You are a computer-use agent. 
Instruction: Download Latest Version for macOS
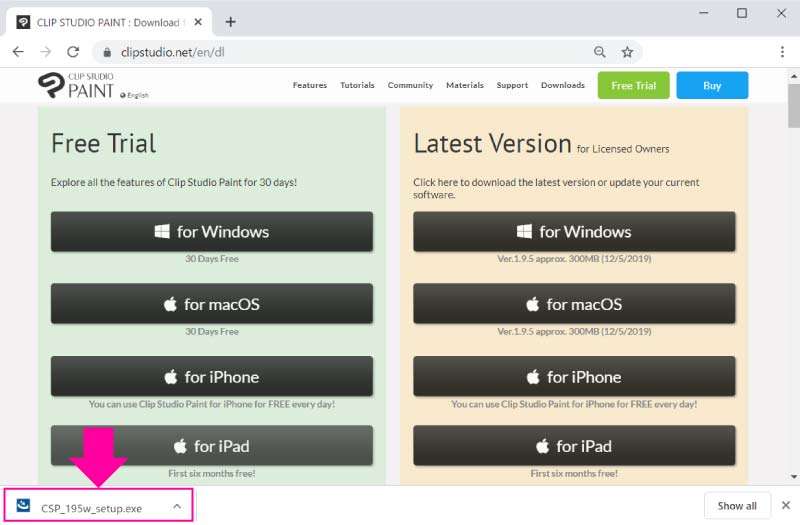click(574, 304)
